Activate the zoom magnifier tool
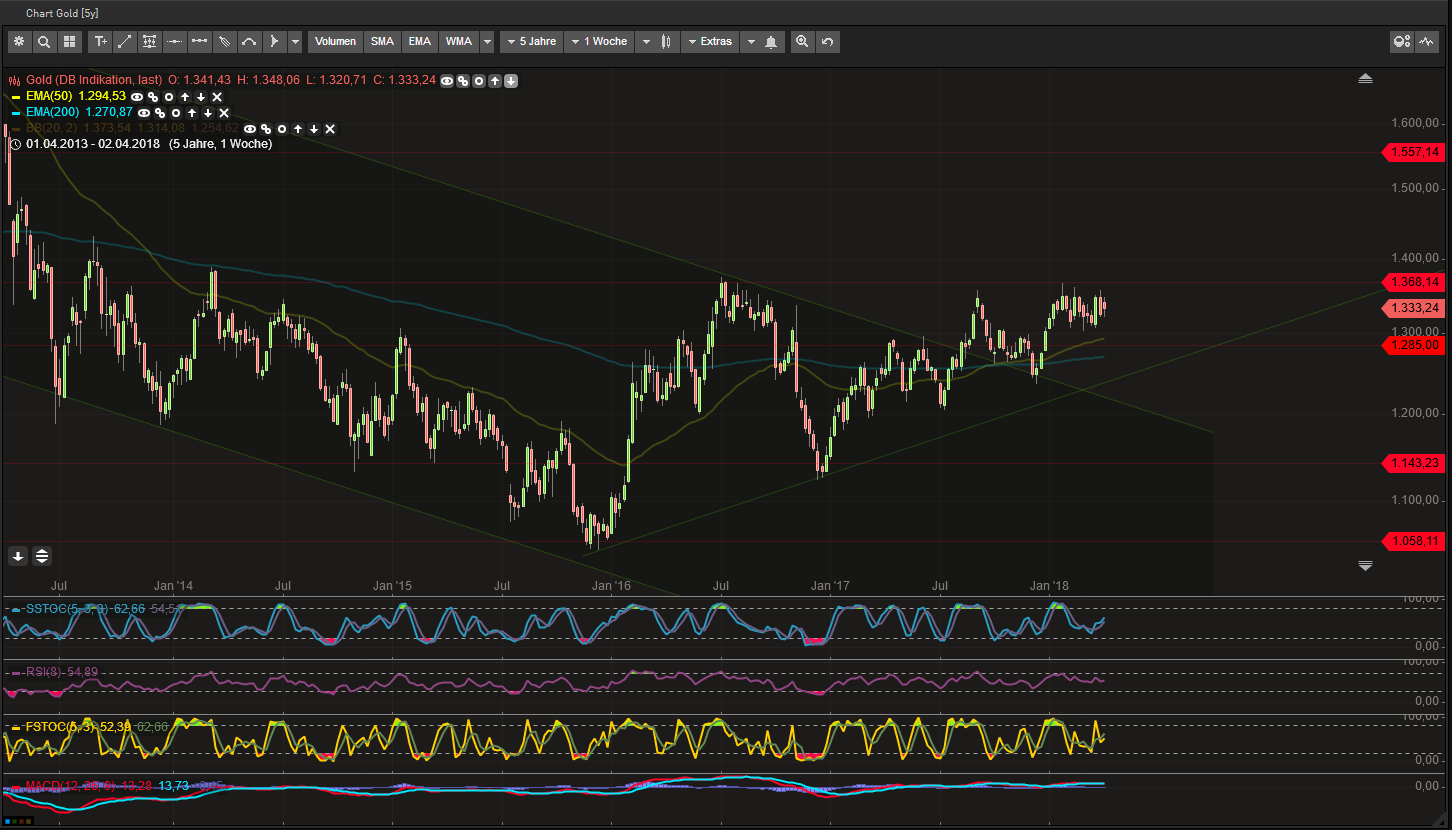Viewport: 1452px width, 830px height. (802, 41)
